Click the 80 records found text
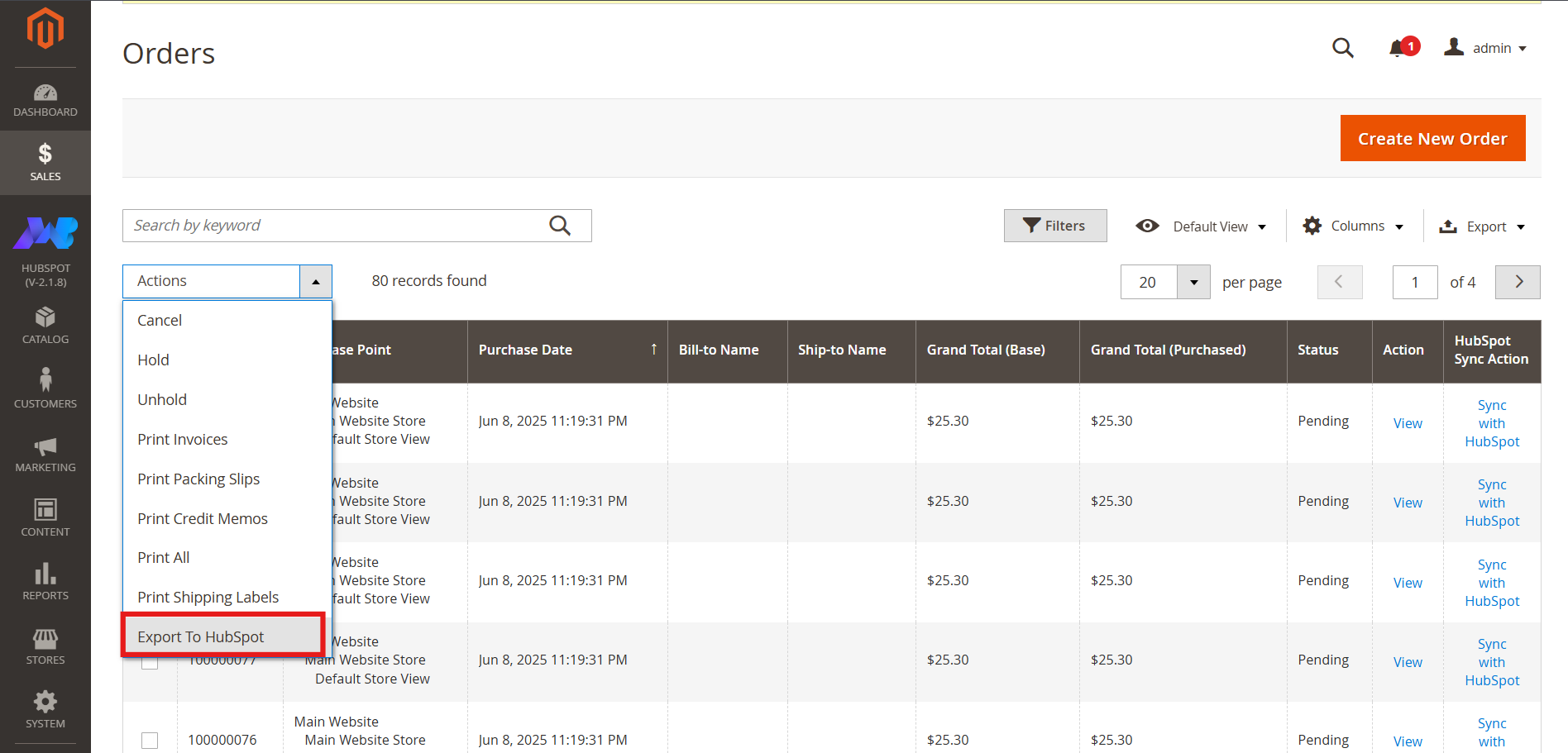Image resolution: width=1568 pixels, height=753 pixels. pyautogui.click(x=429, y=281)
